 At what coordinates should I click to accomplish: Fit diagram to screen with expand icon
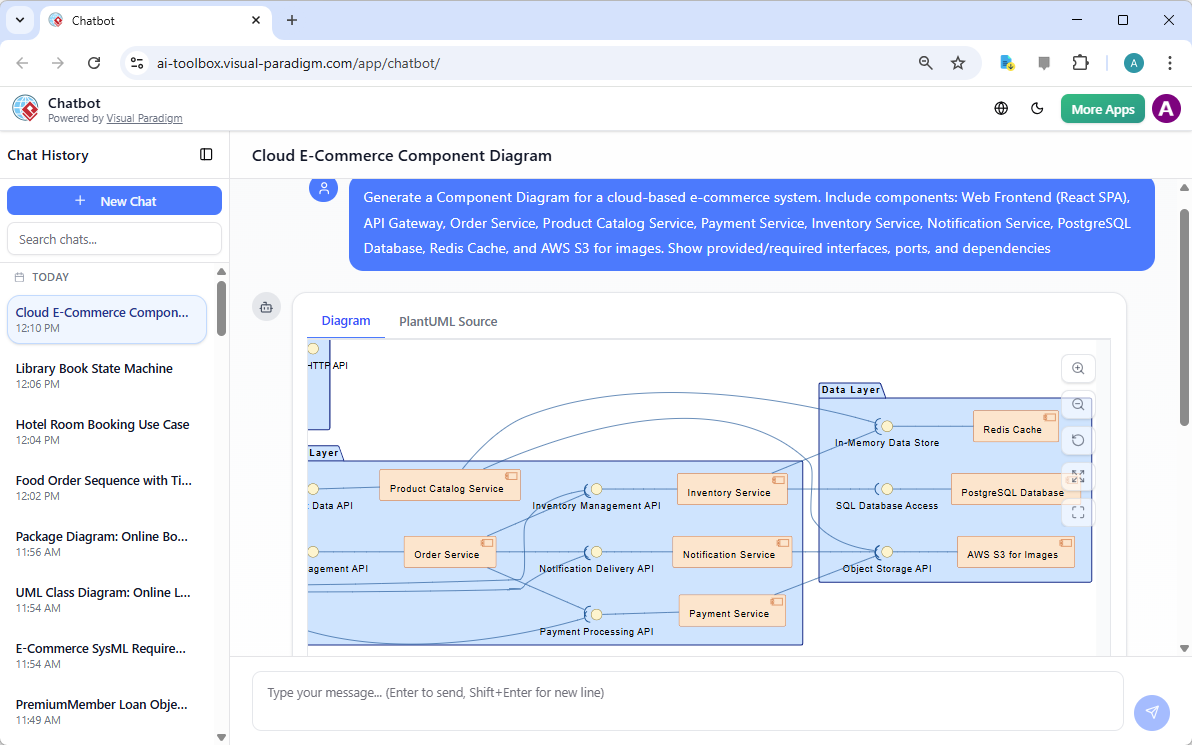[1078, 476]
